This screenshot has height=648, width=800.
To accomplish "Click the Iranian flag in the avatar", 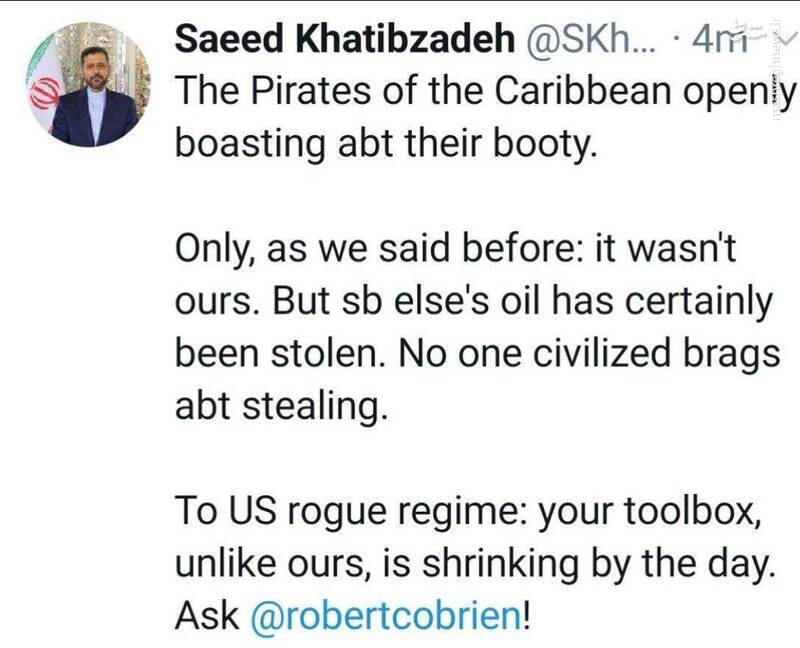I will tap(45, 92).
